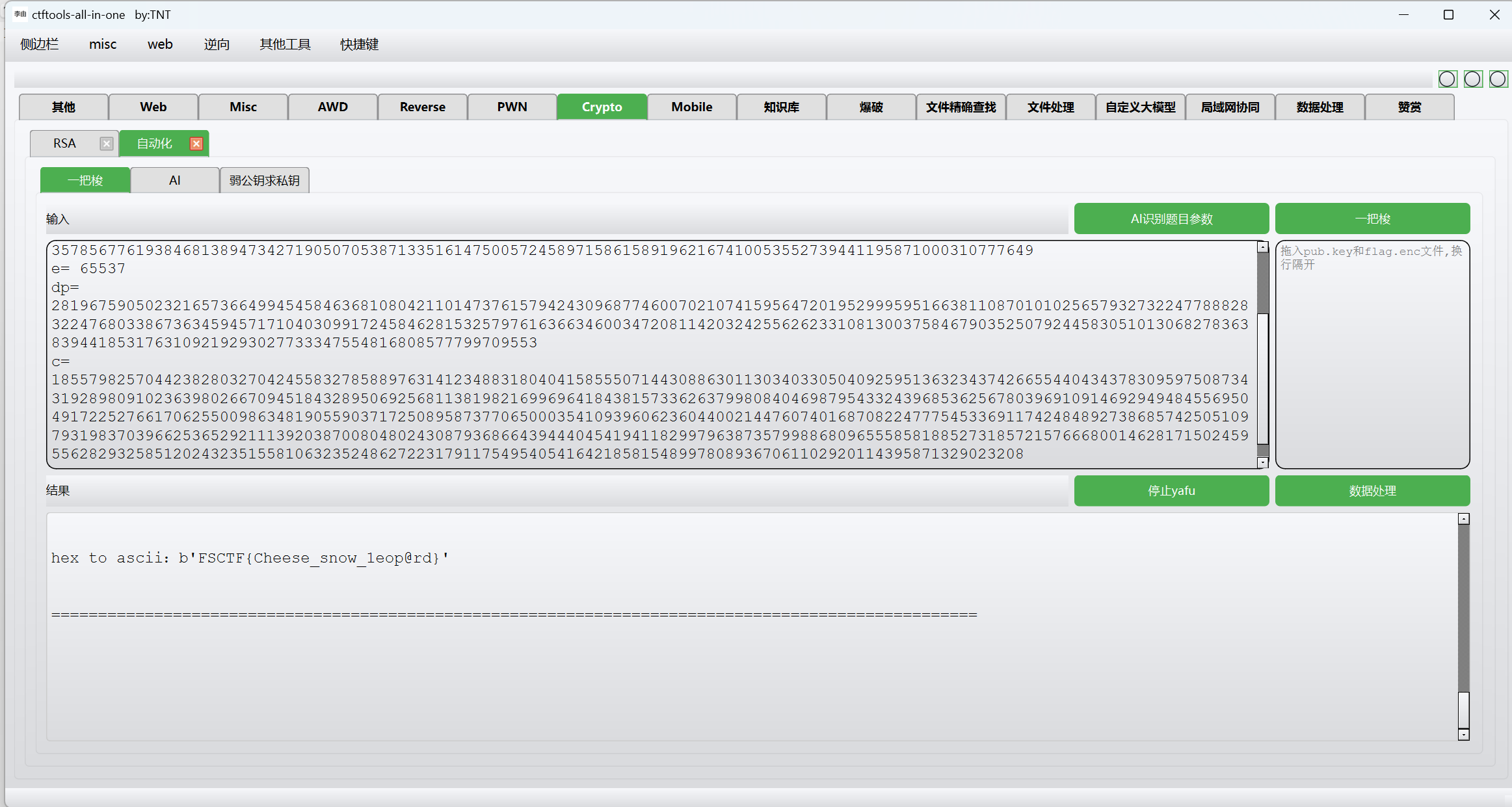Click the 'e= 65537' line in input
This screenshot has height=807, width=1512.
click(x=88, y=269)
